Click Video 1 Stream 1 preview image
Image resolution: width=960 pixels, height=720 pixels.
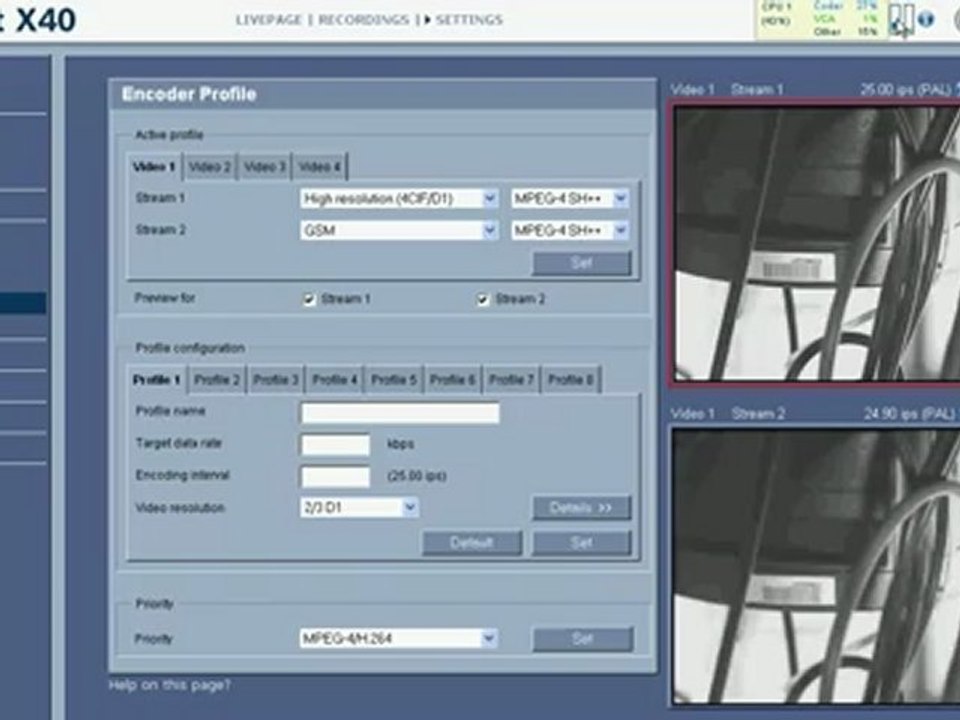coord(817,244)
